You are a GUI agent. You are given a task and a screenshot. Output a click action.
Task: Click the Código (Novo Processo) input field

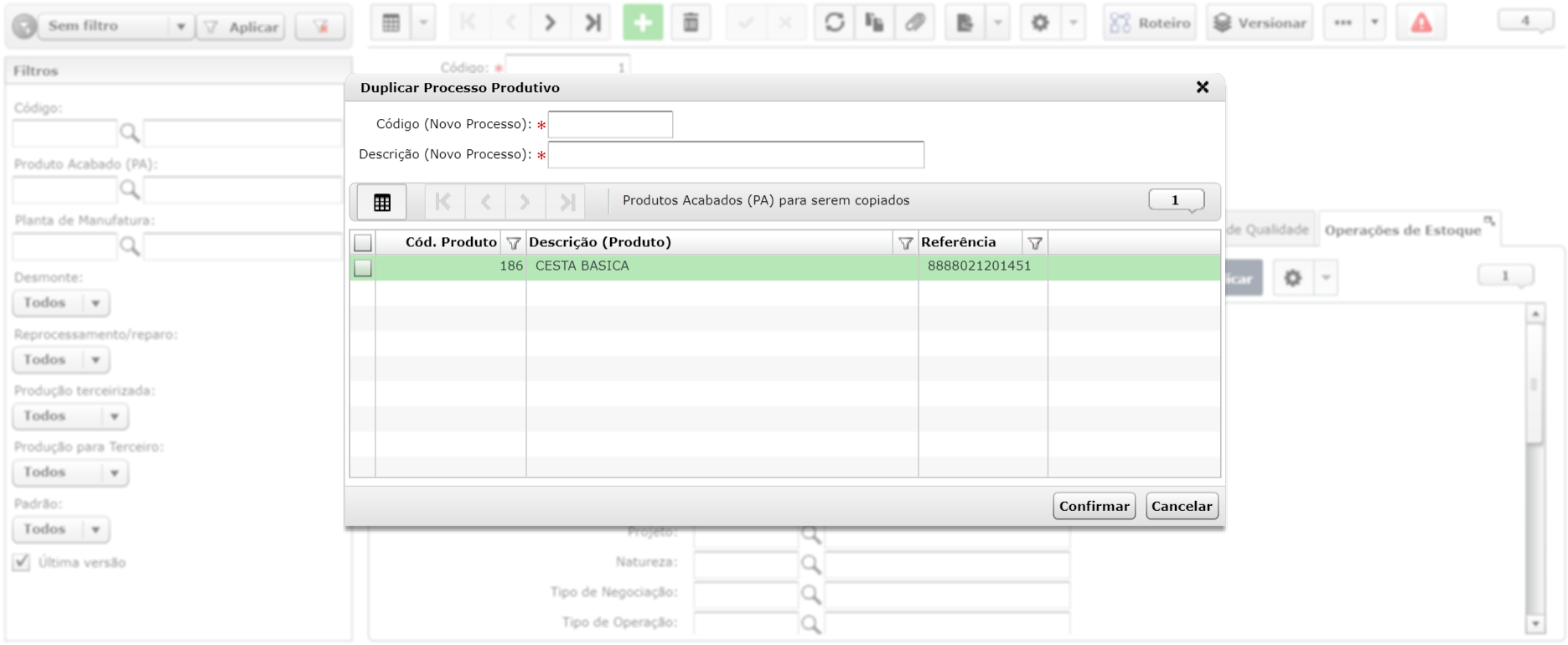click(x=610, y=124)
